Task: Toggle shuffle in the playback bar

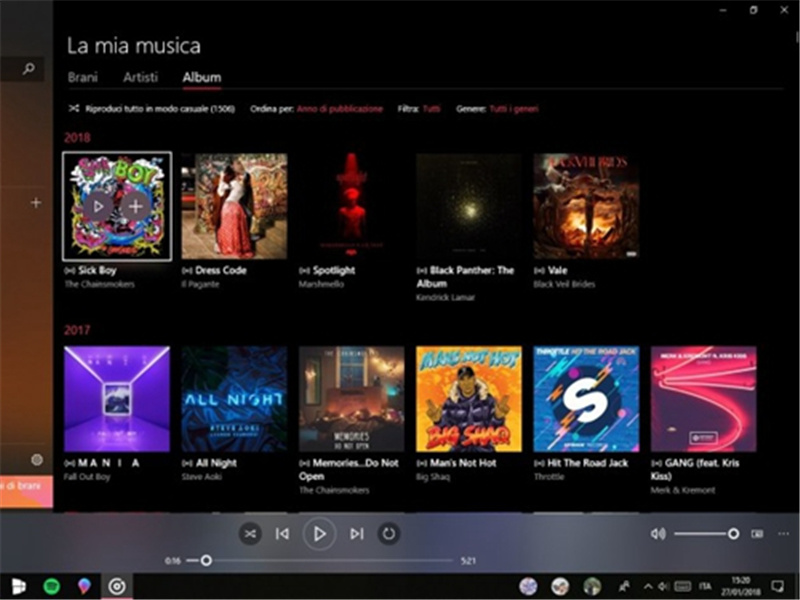Action: click(250, 534)
